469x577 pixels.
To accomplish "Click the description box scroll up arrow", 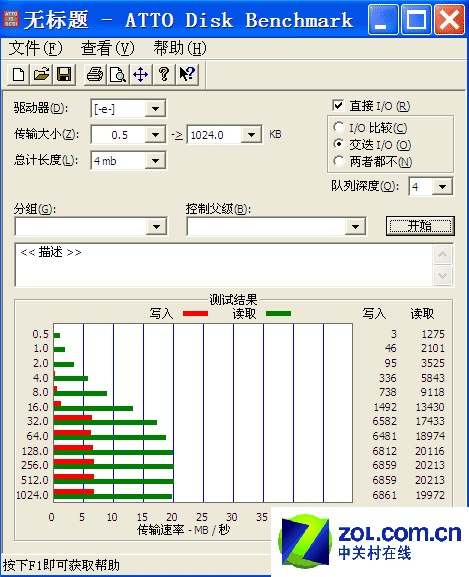I will [x=443, y=254].
